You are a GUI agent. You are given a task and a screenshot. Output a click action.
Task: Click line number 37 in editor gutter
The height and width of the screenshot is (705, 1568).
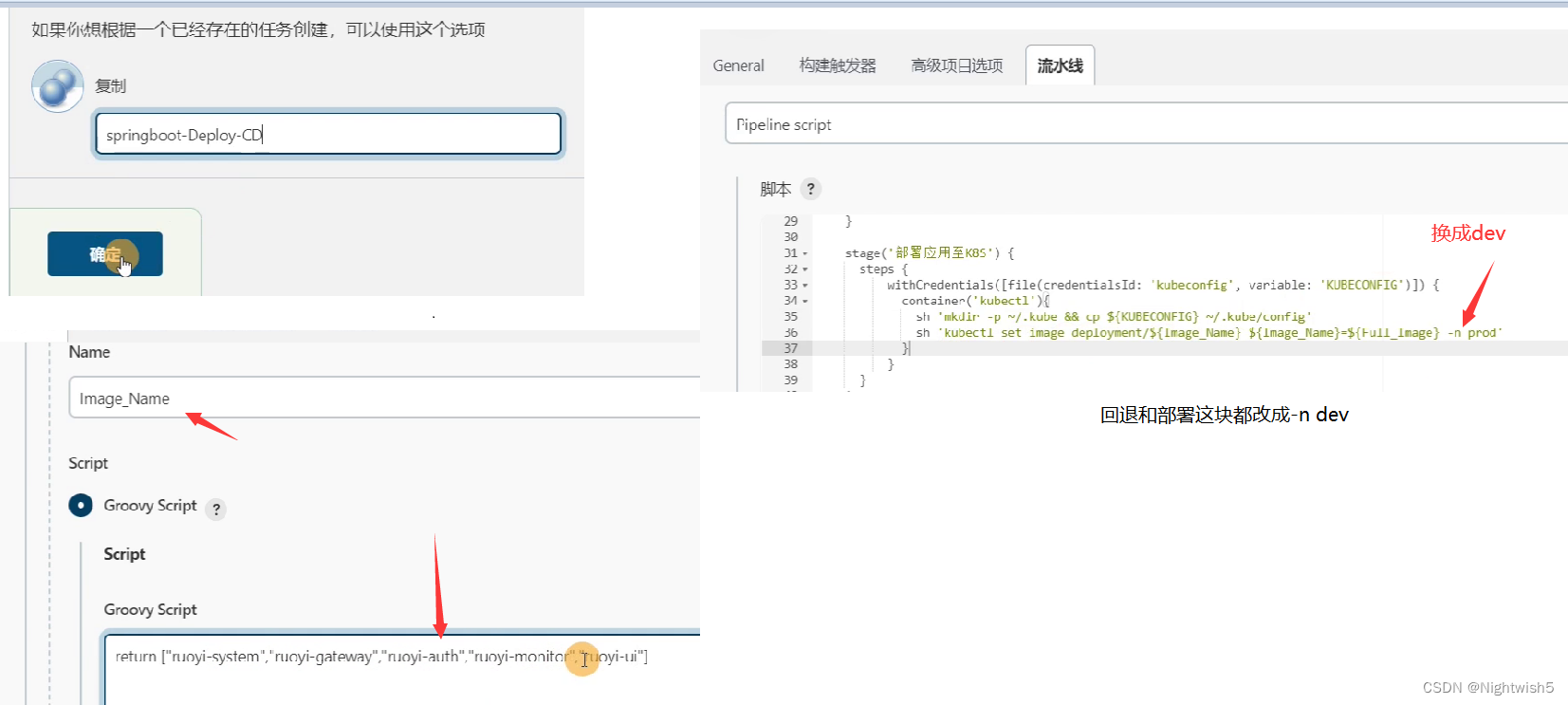790,348
